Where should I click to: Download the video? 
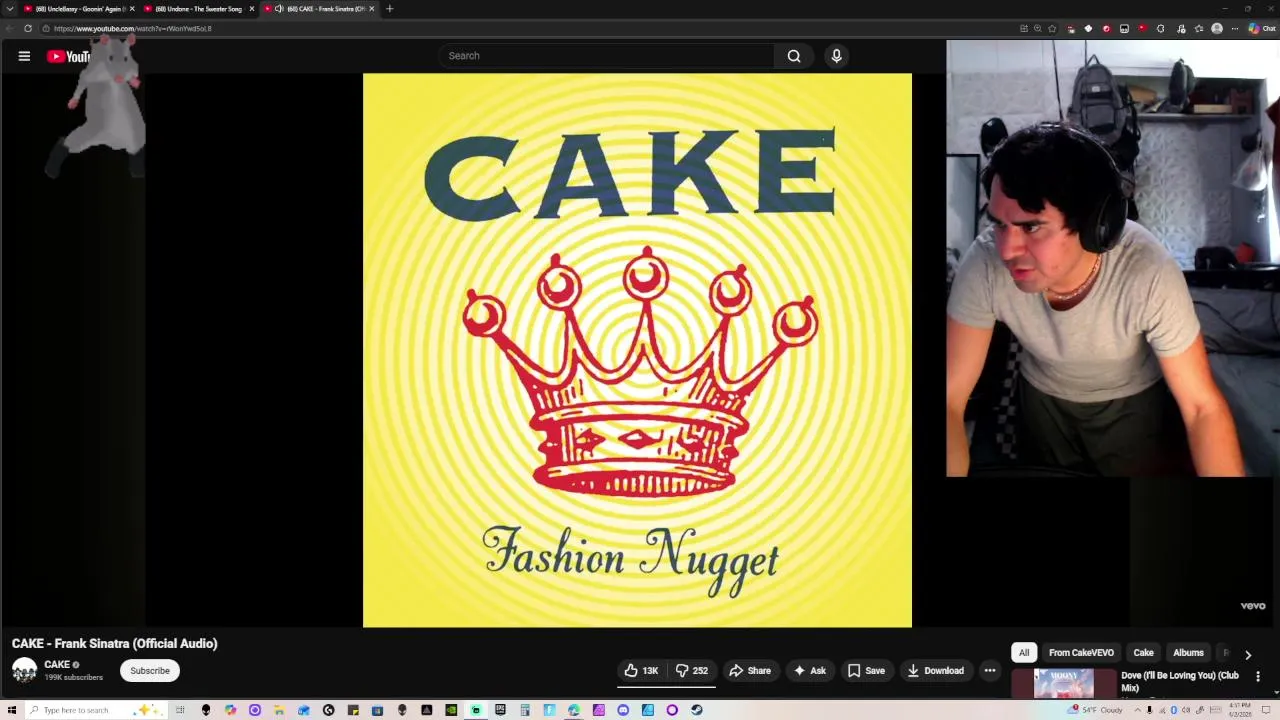coord(935,670)
